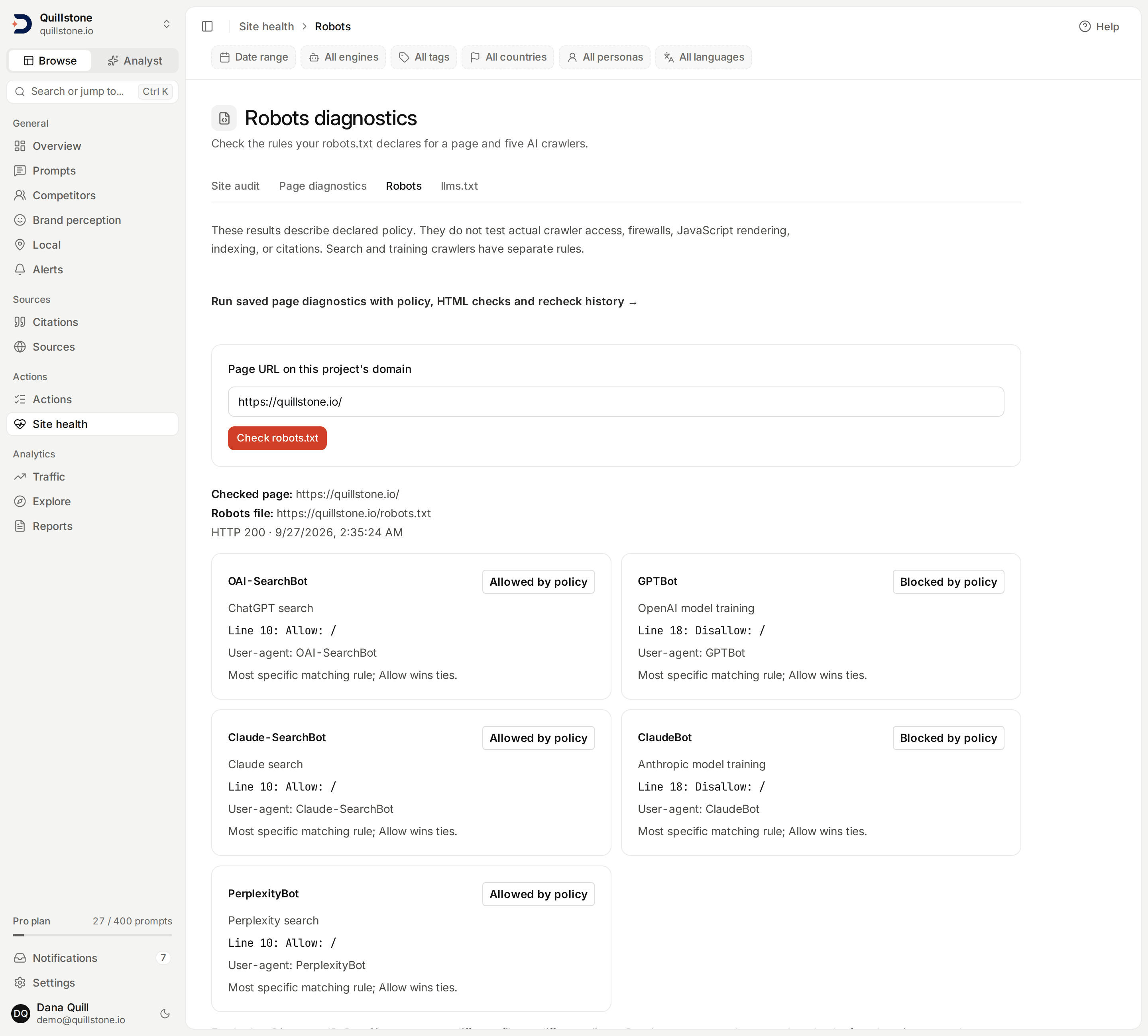This screenshot has height=1036, width=1148.
Task: Click the Pro plan prompts usage bar
Action: pos(92,935)
